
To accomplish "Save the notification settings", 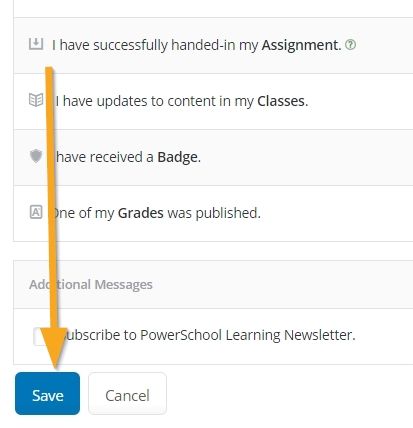I will tap(47, 394).
